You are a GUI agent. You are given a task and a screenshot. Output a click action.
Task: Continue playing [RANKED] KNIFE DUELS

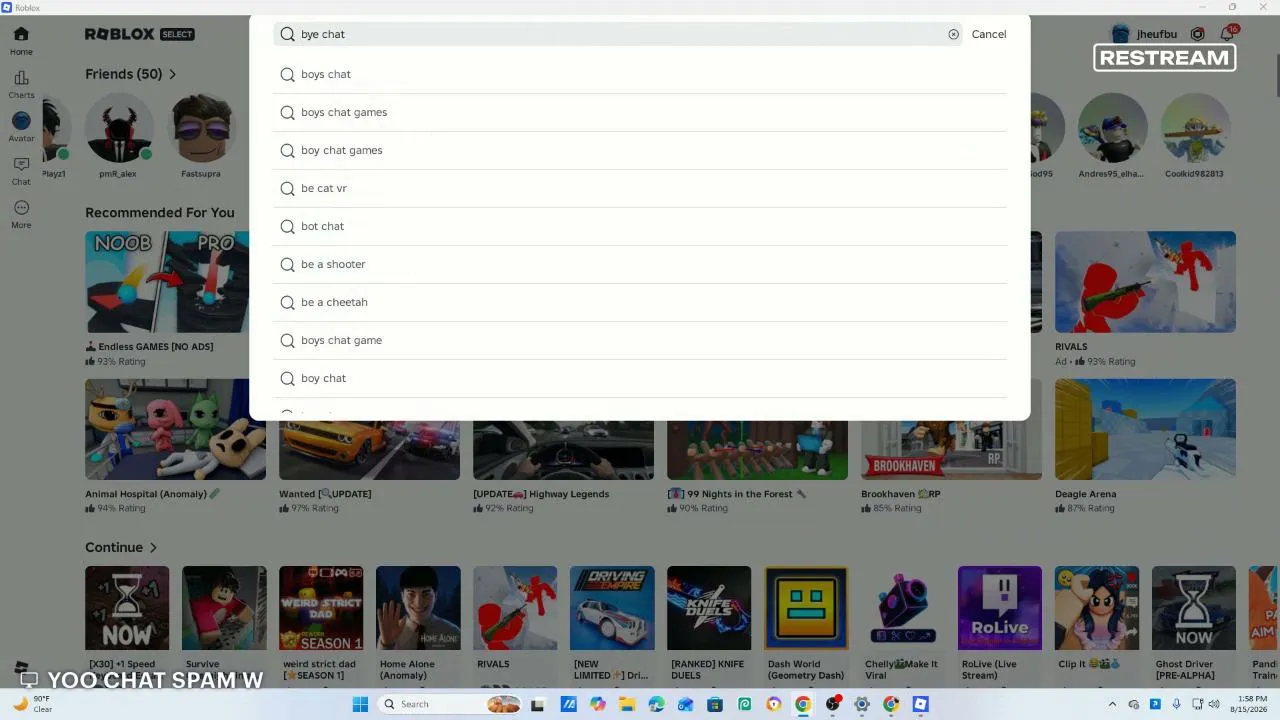[x=709, y=608]
